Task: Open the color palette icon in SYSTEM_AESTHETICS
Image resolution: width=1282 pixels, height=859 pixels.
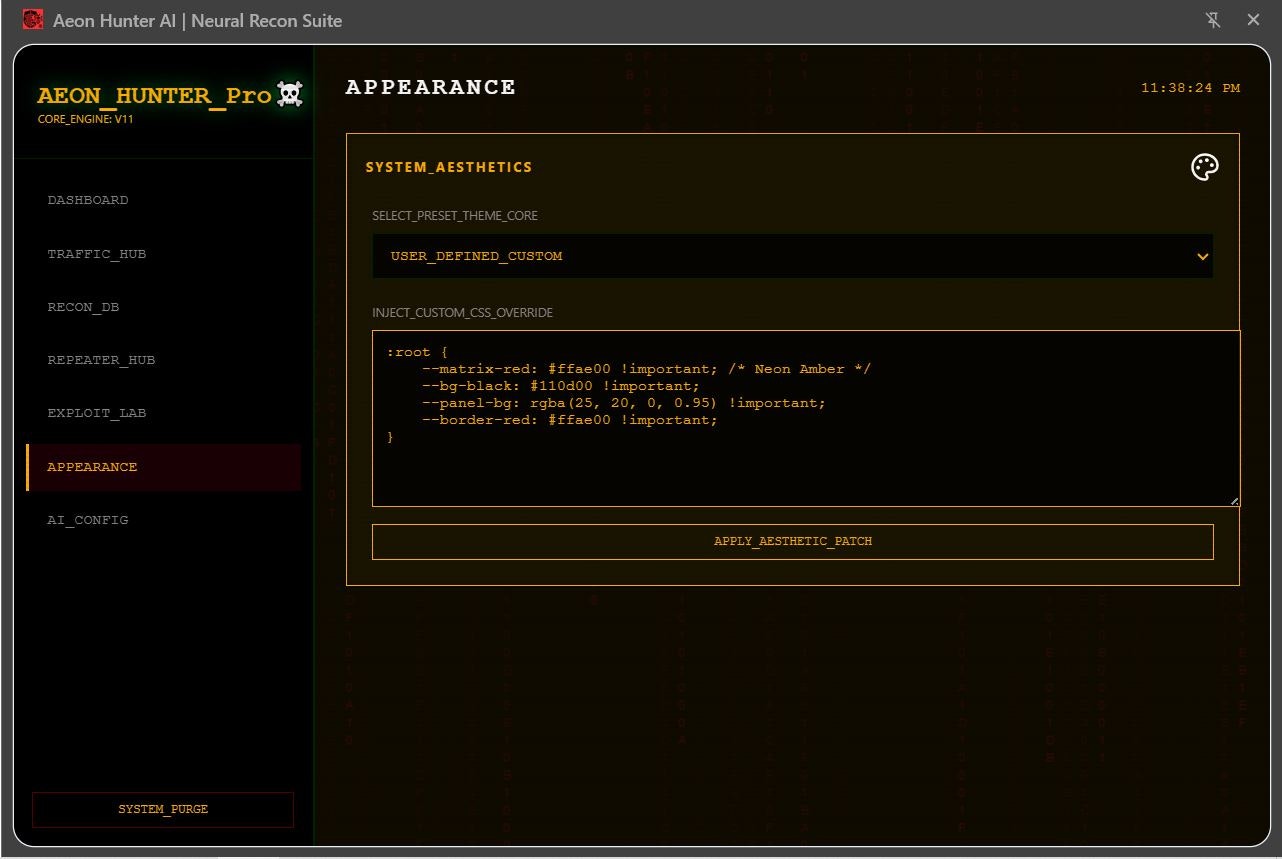Action: (1204, 167)
